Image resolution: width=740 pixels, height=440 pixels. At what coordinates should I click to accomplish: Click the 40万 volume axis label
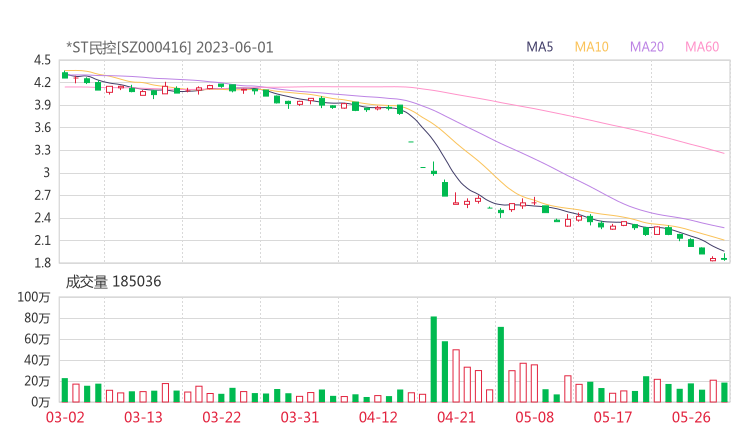37,360
